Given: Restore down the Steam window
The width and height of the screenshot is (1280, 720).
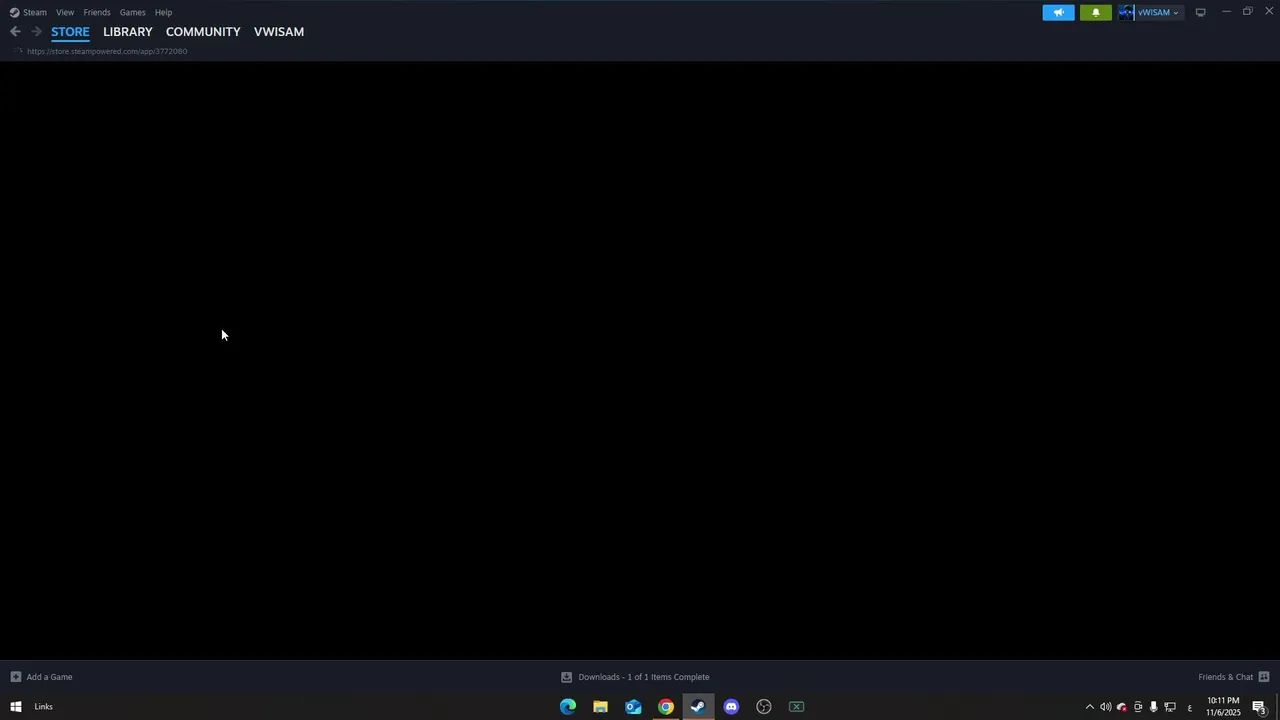Looking at the screenshot, I should [x=1247, y=11].
